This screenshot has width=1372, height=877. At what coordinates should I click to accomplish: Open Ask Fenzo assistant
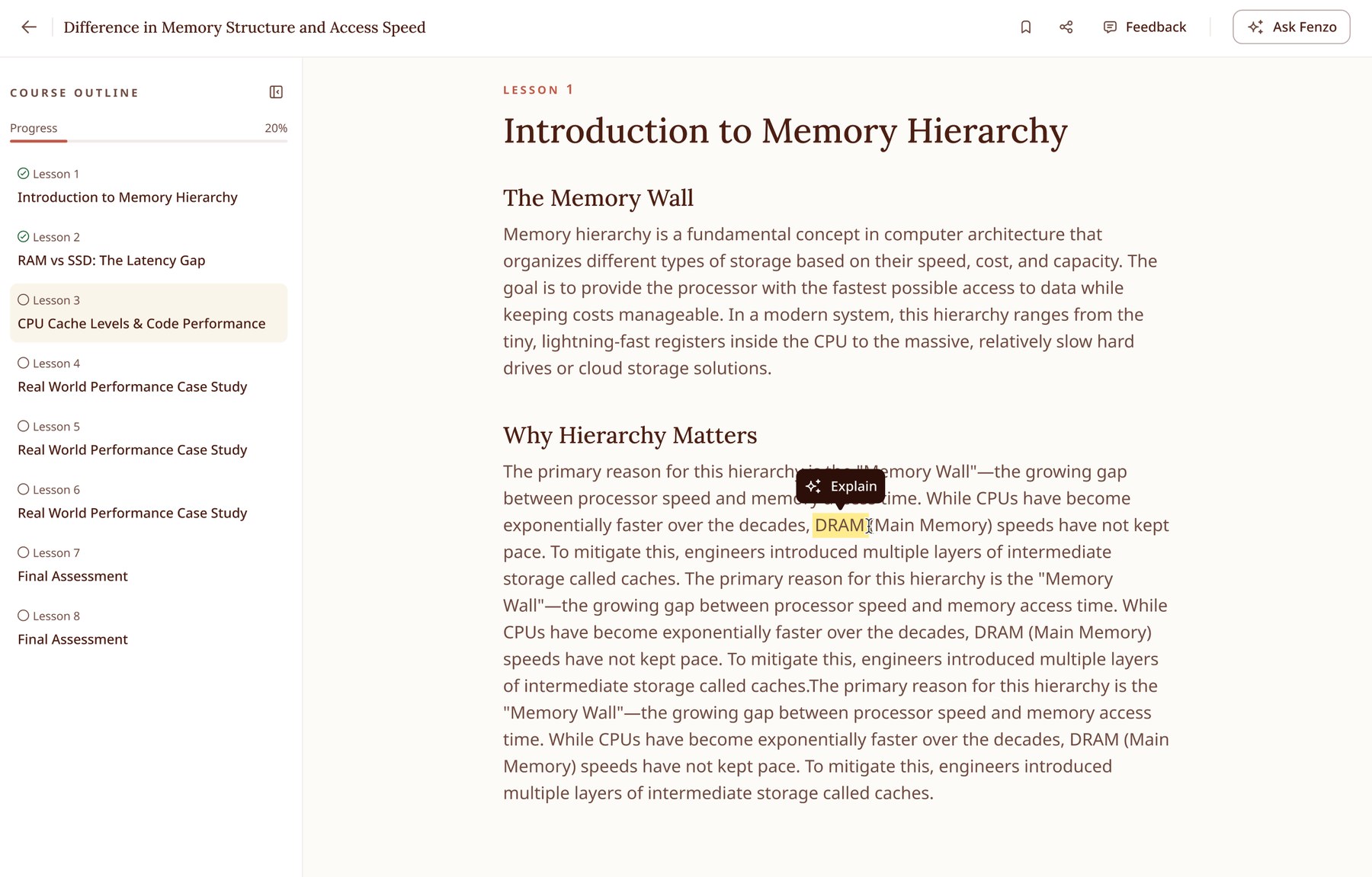pyautogui.click(x=1291, y=27)
